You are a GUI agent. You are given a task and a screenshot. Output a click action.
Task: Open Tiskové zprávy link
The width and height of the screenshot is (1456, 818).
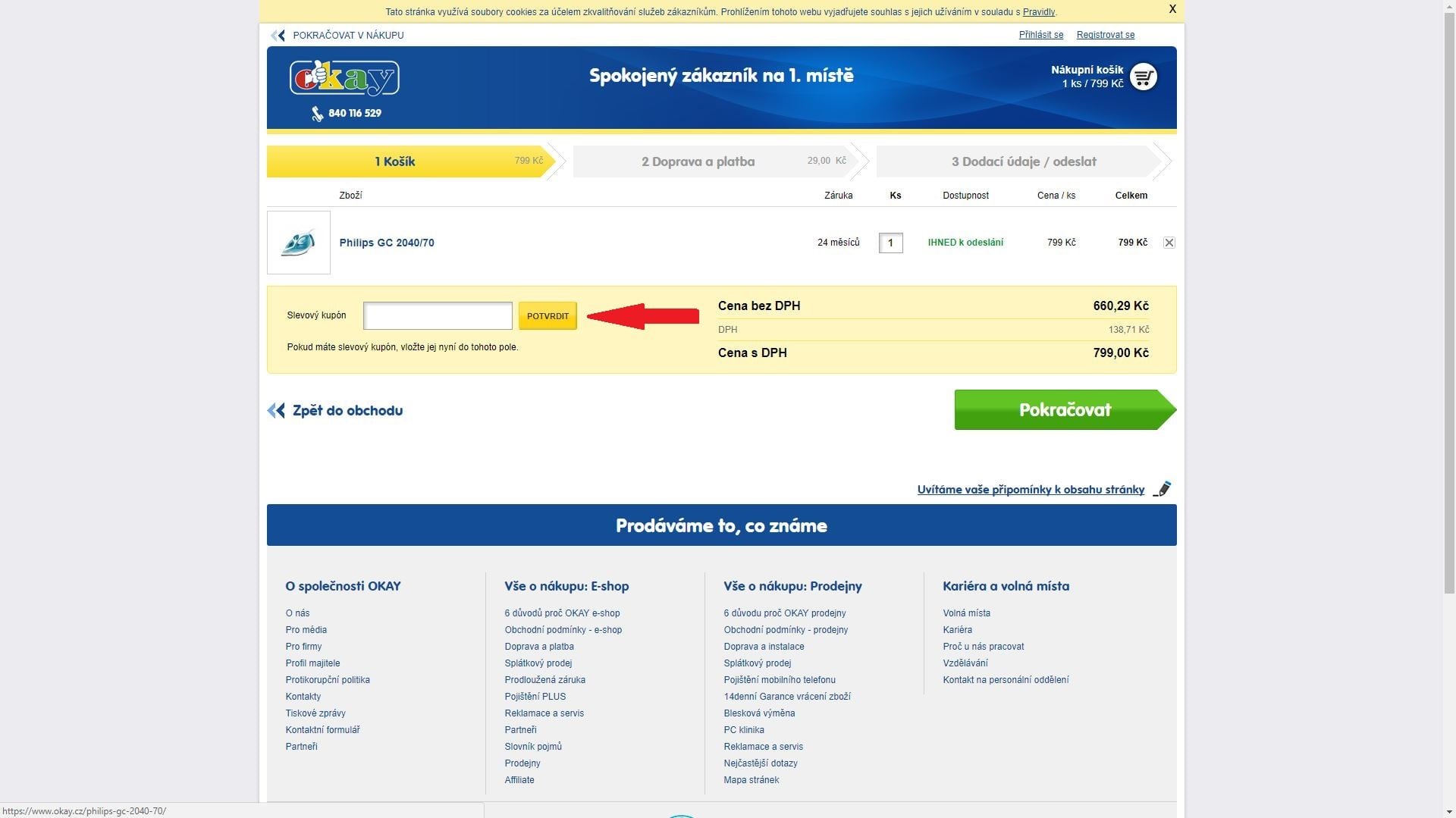(x=315, y=713)
